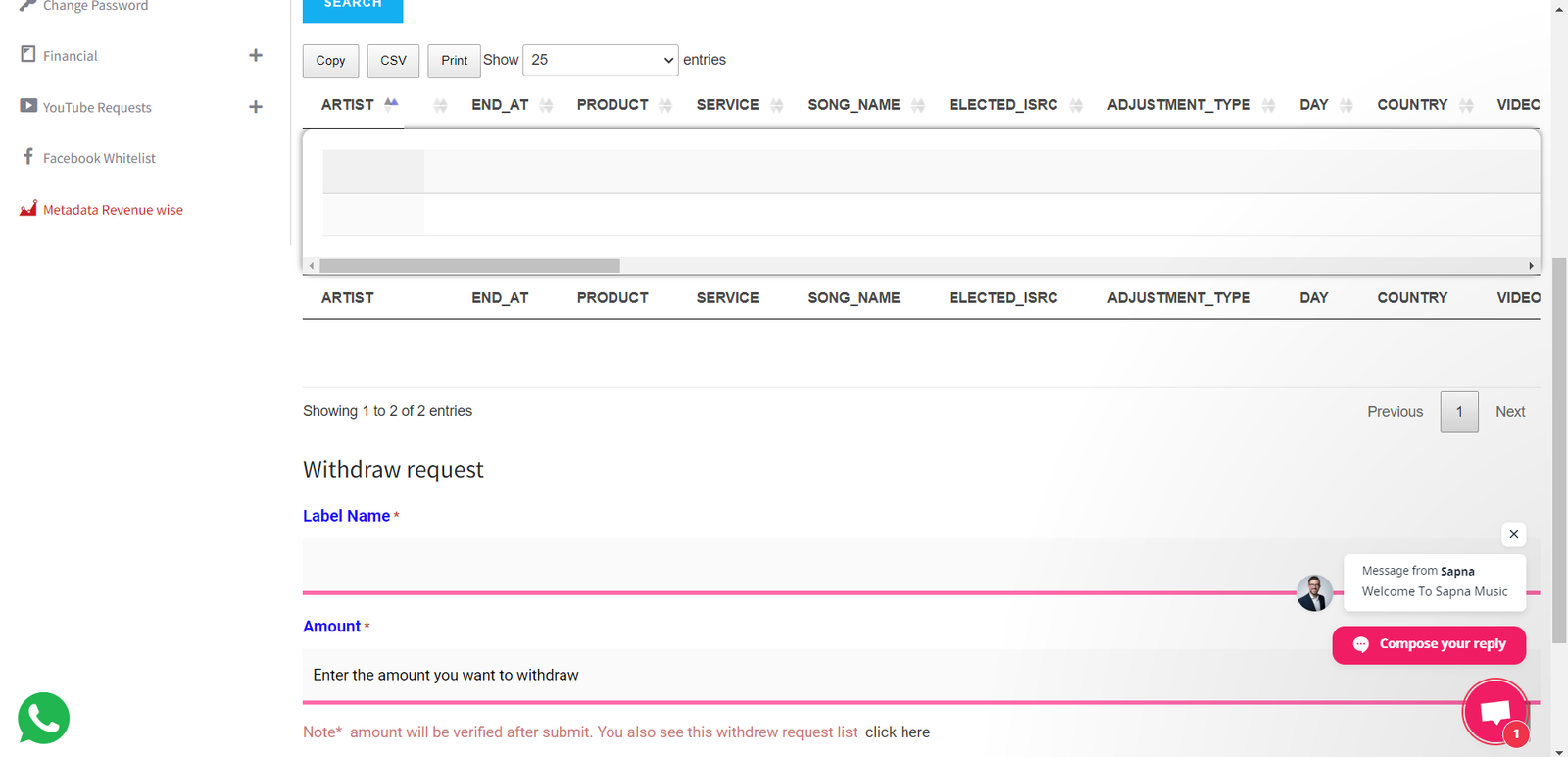Click the YouTube Requests play icon
The width and height of the screenshot is (1568, 757).
[x=28, y=106]
